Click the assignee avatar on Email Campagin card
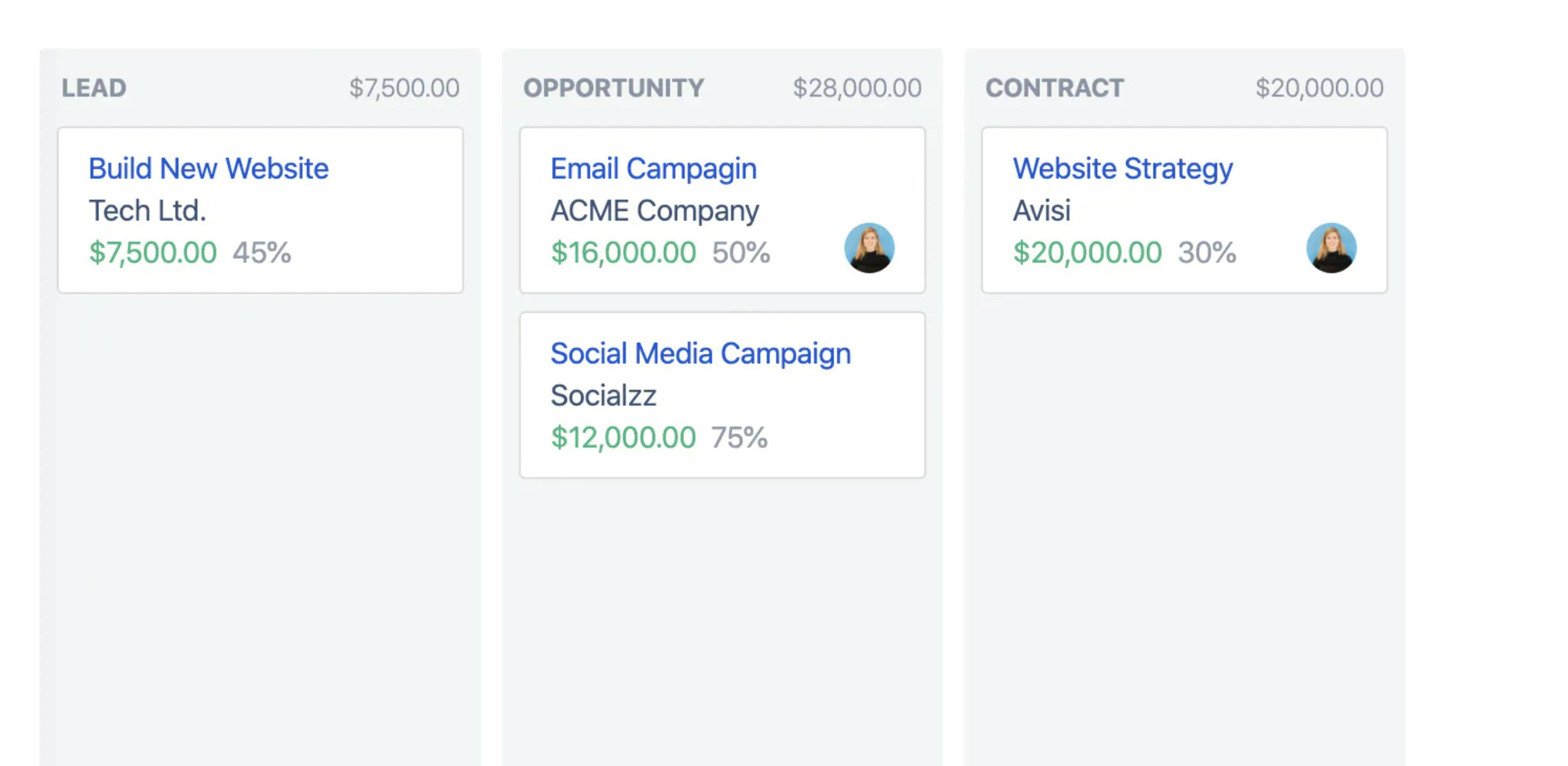Screen dimensions: 1568x766 869,248
